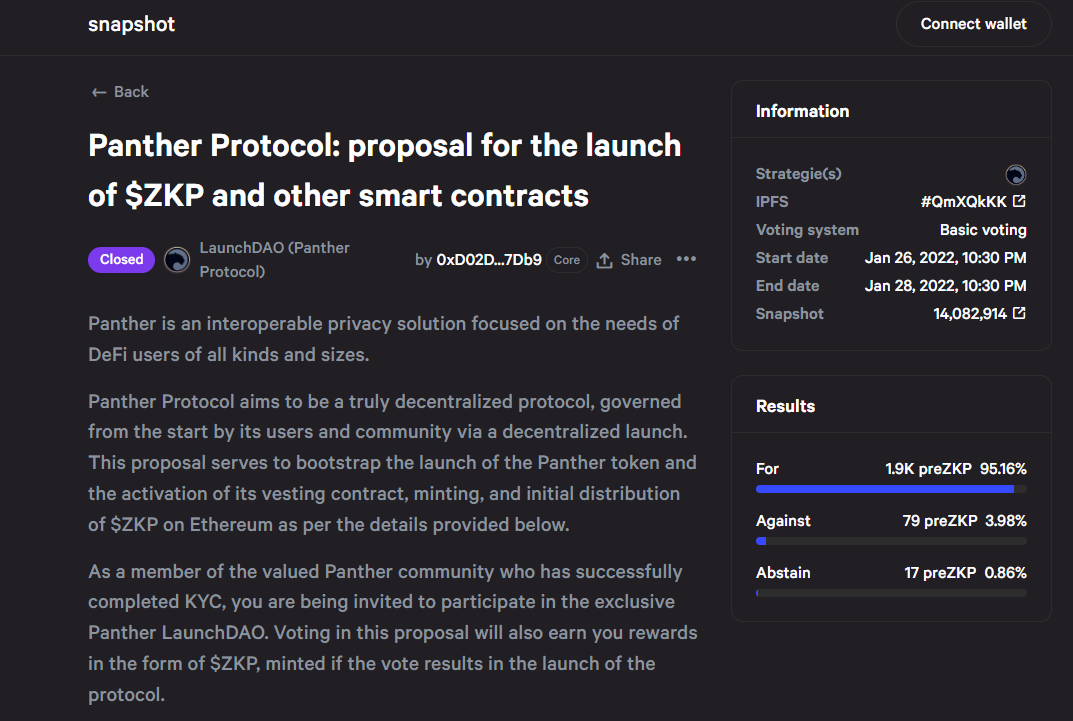Open the three-dot more options menu
The width and height of the screenshot is (1073, 721).
[x=686, y=259]
